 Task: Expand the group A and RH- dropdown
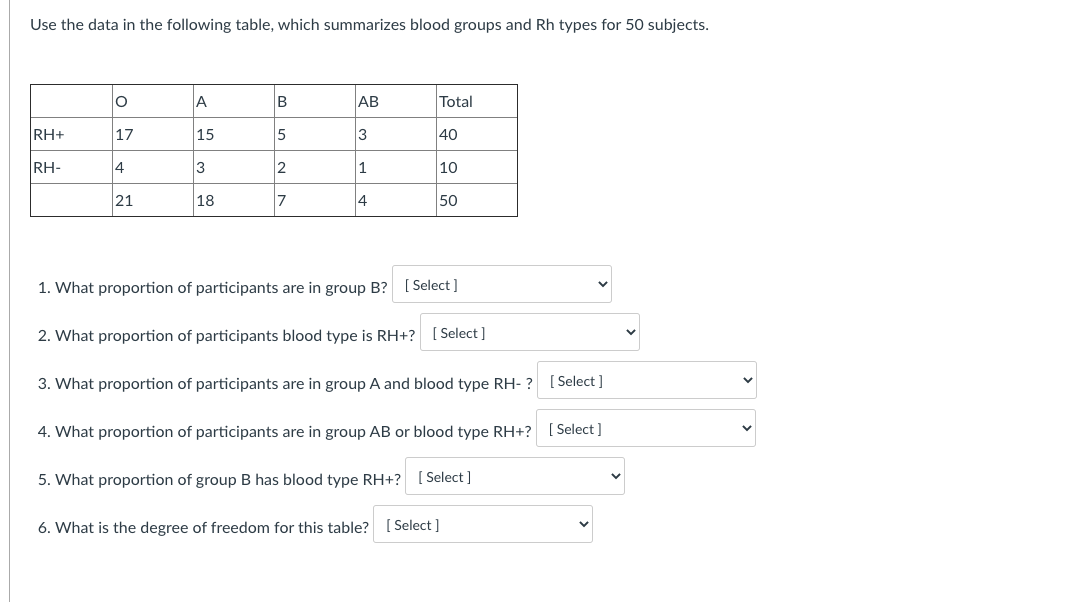[646, 381]
